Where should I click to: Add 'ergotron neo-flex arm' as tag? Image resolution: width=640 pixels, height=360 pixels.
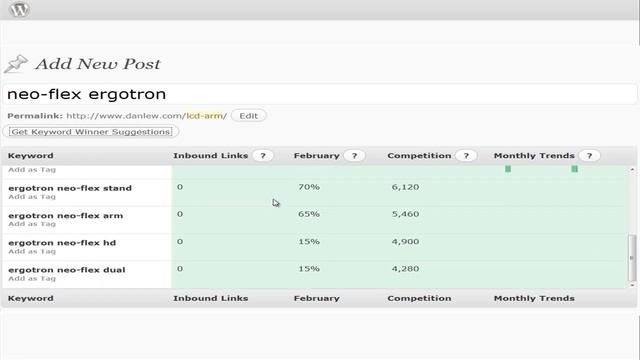[32, 224]
